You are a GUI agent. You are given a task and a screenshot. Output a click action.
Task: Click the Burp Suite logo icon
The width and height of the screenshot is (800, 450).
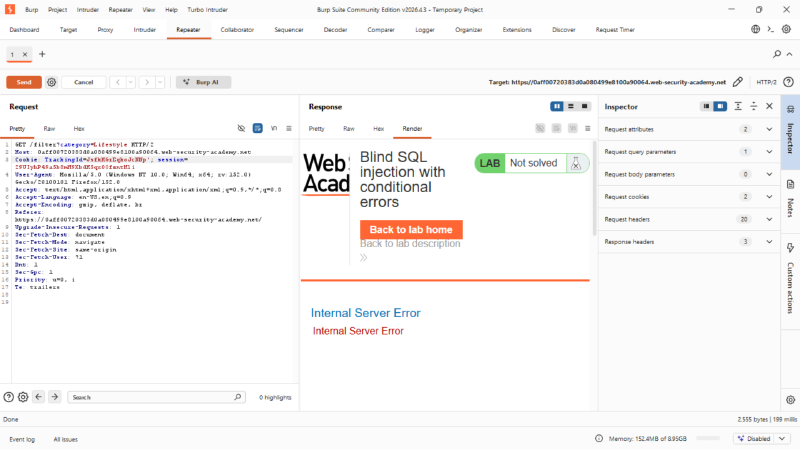point(10,9)
